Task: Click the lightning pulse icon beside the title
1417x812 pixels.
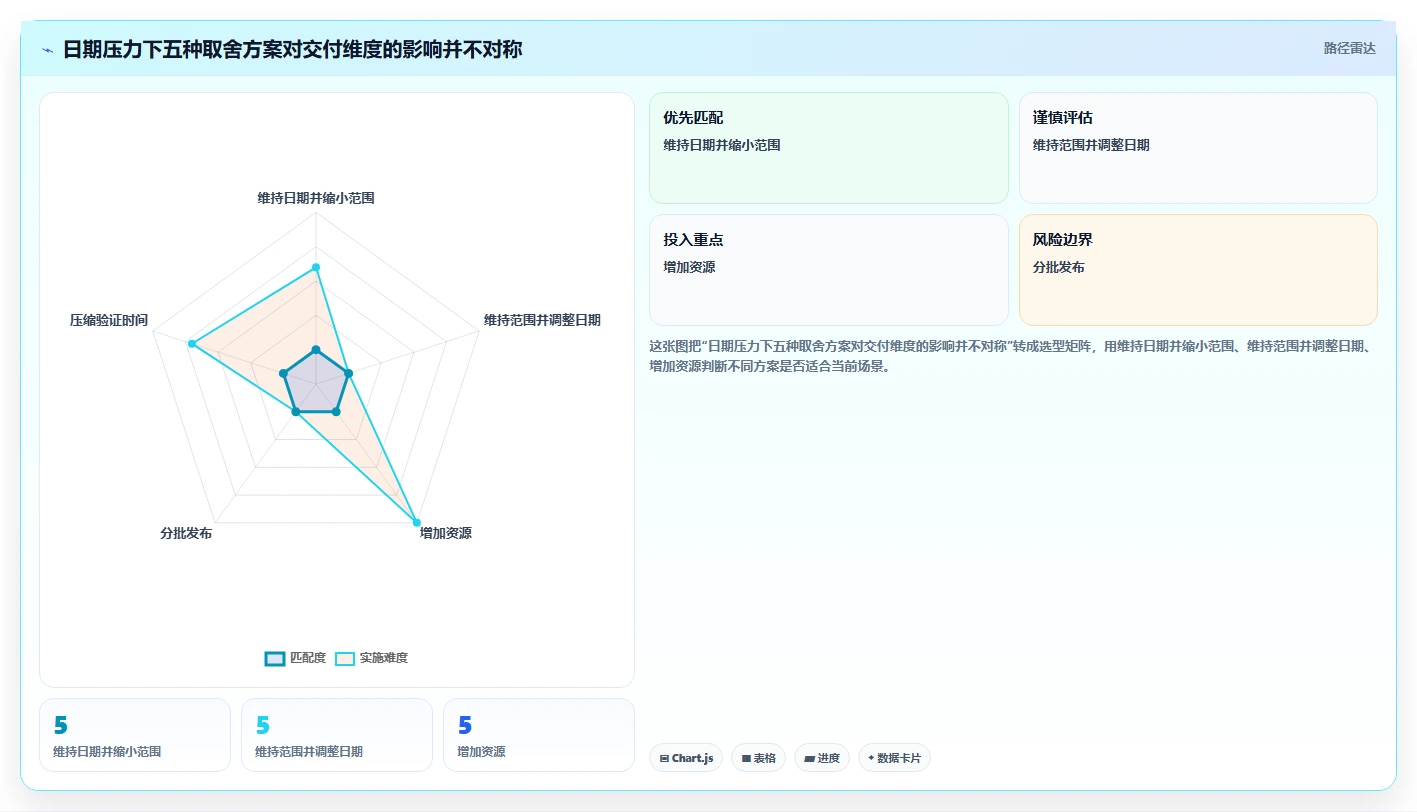Action: (x=48, y=50)
